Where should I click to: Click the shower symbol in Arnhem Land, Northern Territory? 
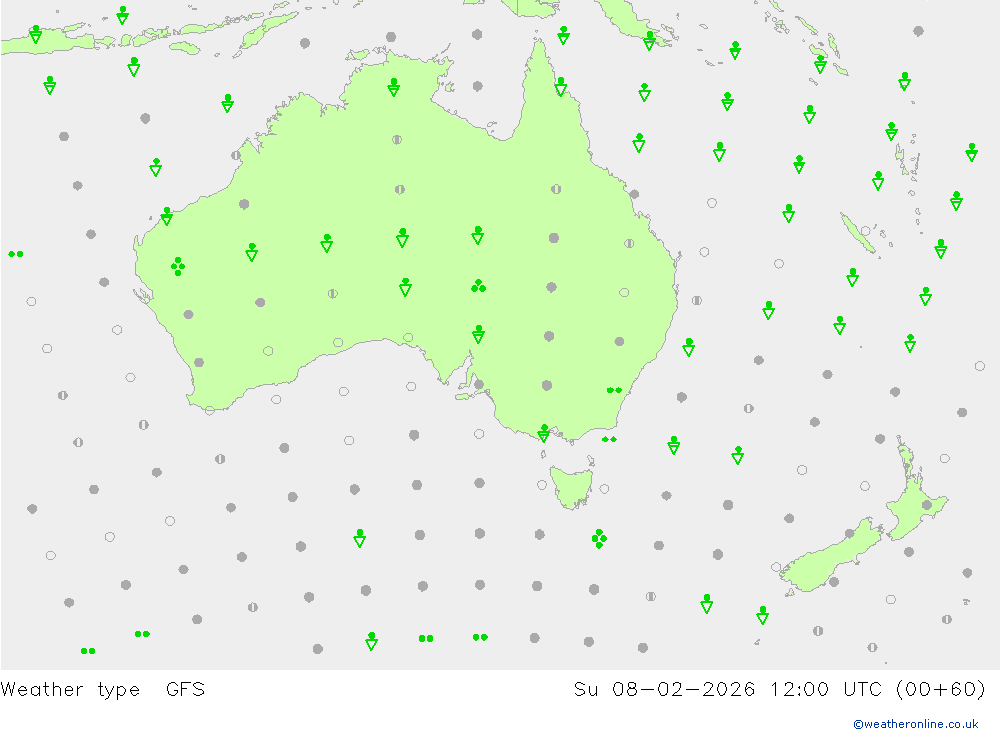click(393, 87)
